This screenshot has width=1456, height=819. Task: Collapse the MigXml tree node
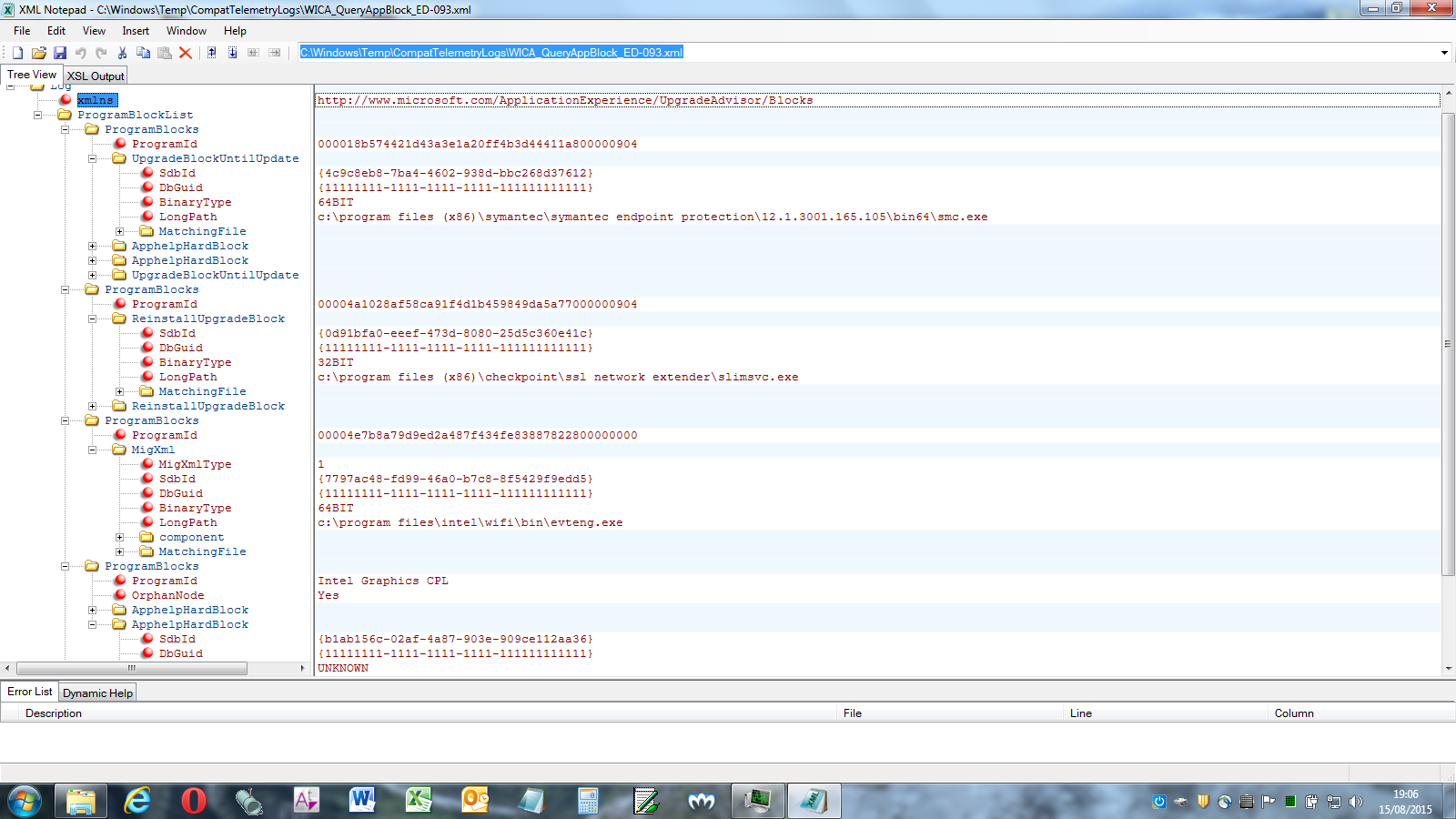point(92,450)
